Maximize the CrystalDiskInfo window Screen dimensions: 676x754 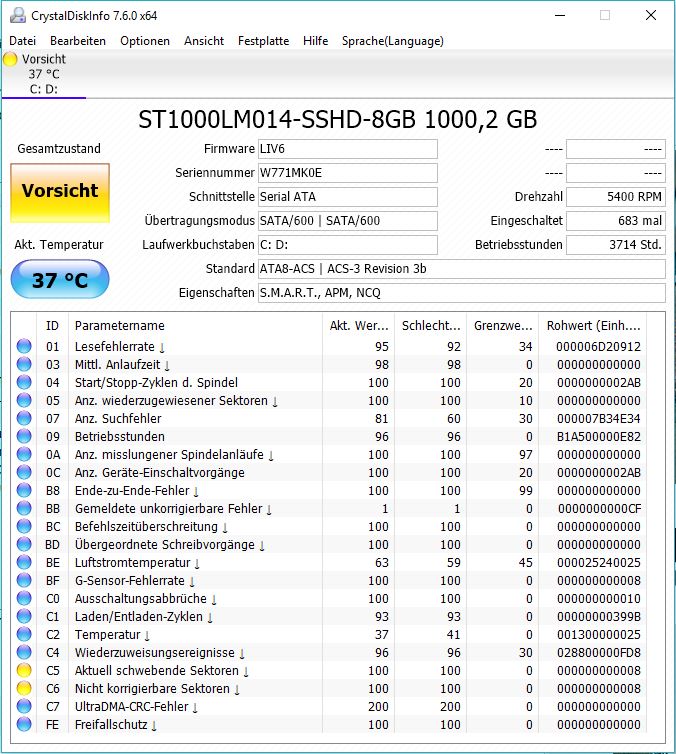coord(605,15)
